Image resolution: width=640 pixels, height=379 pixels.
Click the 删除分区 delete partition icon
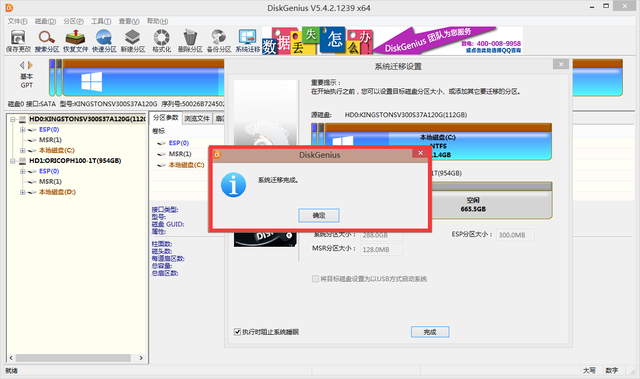[190, 41]
